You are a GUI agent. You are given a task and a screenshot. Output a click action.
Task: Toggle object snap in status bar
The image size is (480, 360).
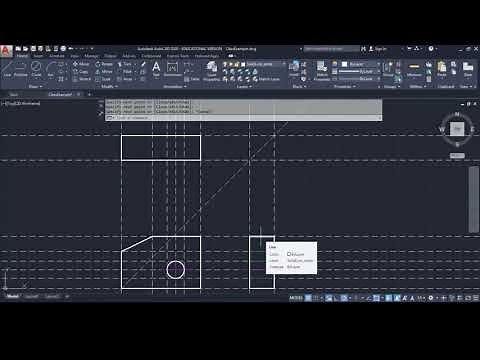pyautogui.click(x=376, y=298)
